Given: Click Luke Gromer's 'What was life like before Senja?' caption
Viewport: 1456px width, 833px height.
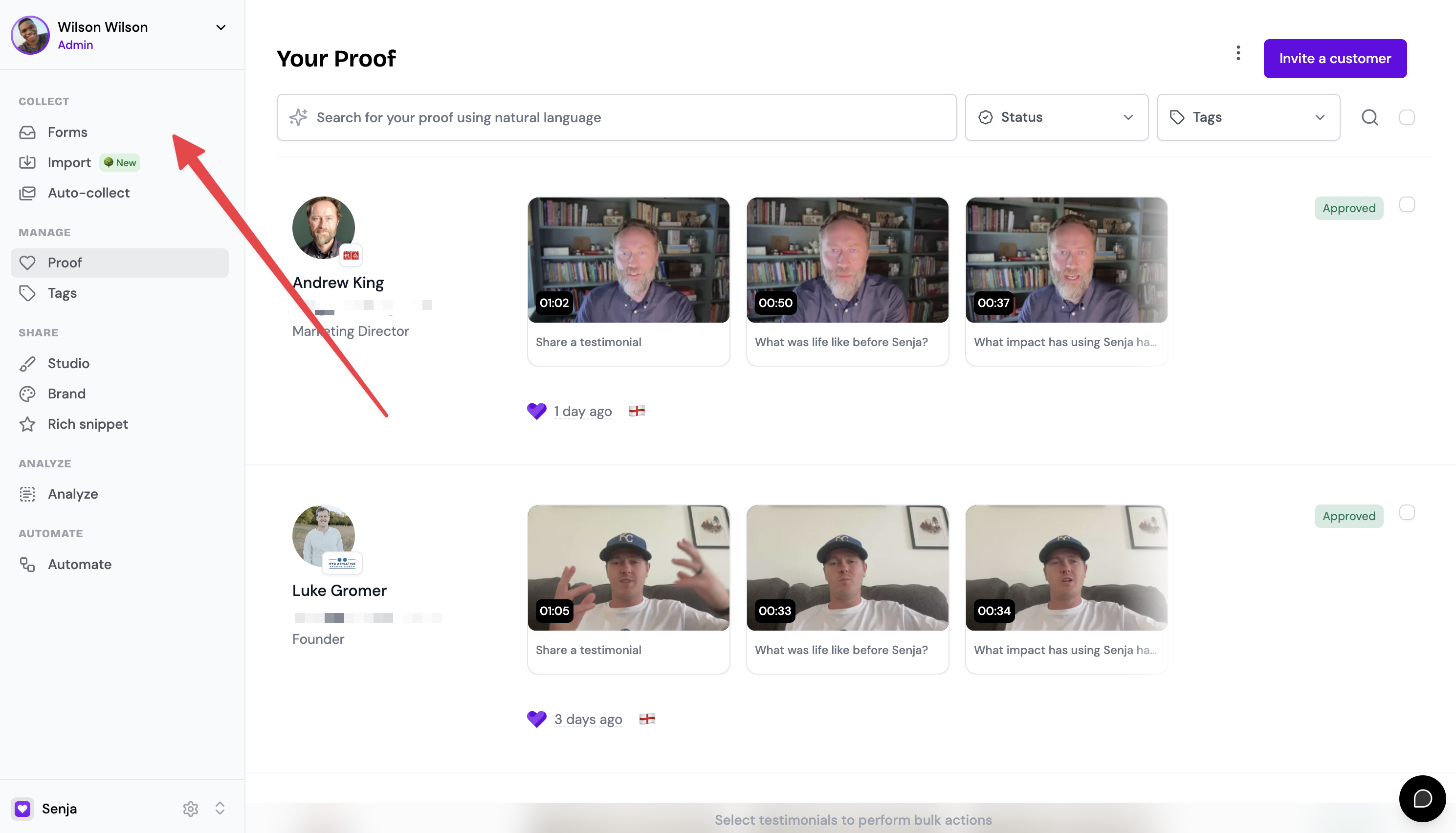Looking at the screenshot, I should point(841,650).
